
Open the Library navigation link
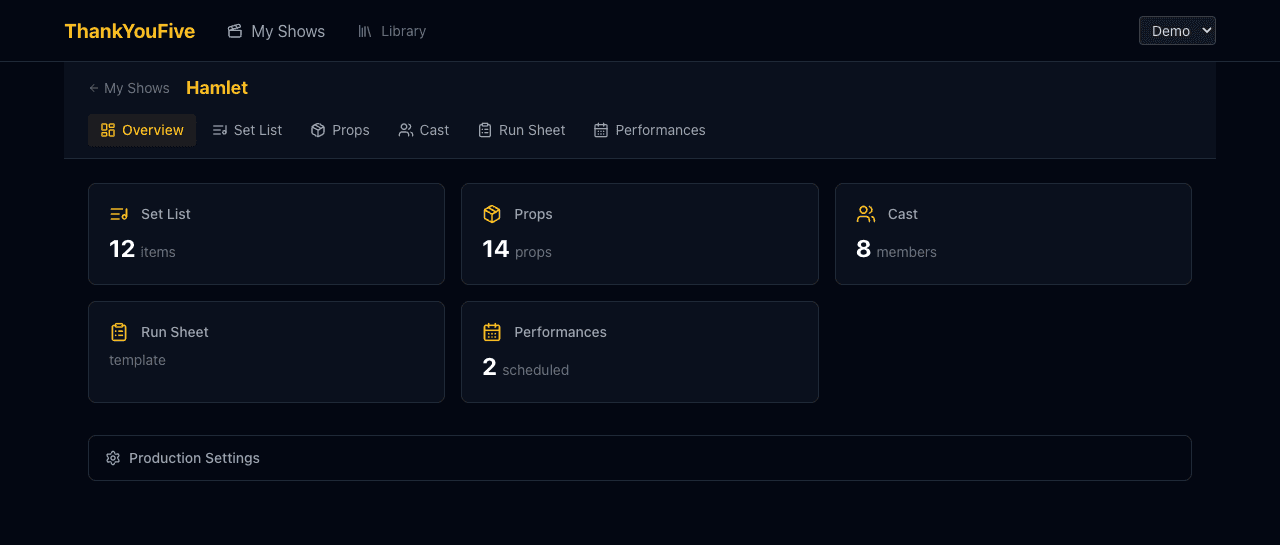pyautogui.click(x=392, y=31)
